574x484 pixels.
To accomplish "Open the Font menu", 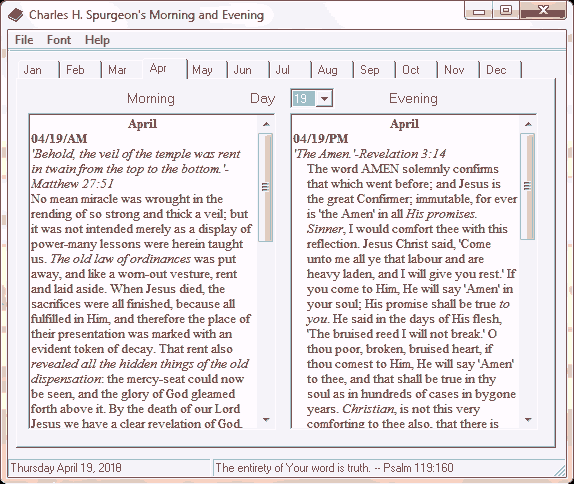I will (x=59, y=40).
